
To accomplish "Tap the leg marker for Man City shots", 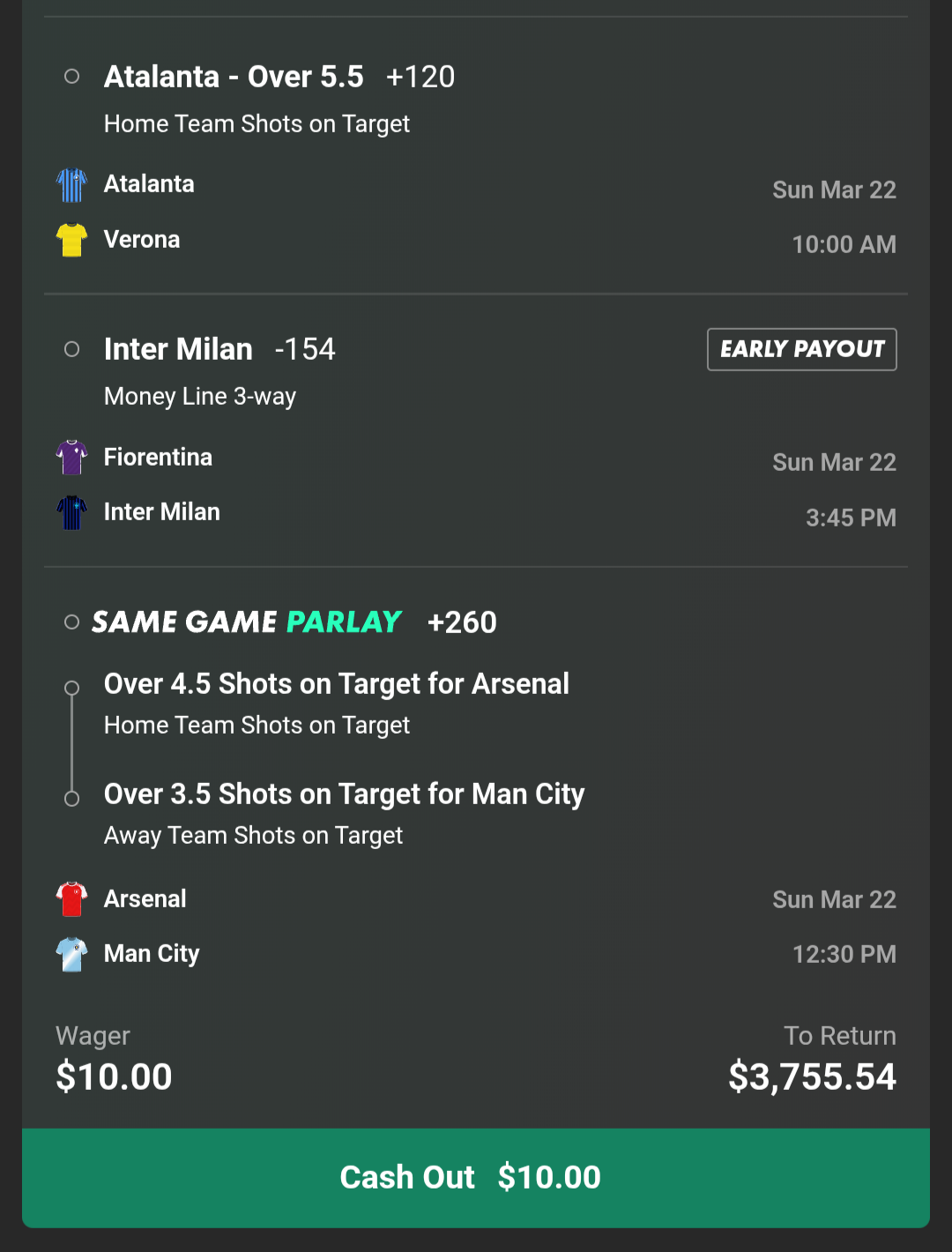I will tap(72, 799).
